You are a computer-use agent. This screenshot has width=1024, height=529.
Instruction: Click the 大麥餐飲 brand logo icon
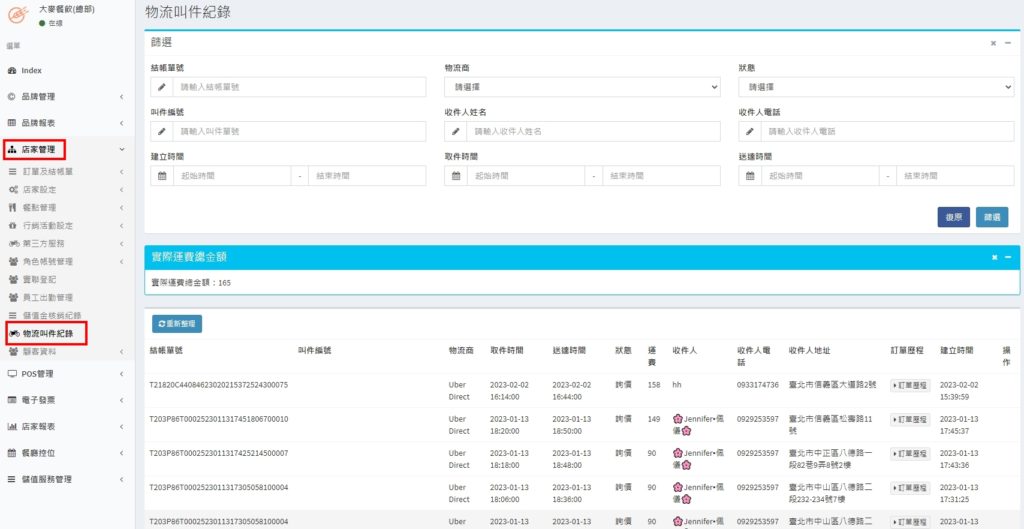pos(17,15)
